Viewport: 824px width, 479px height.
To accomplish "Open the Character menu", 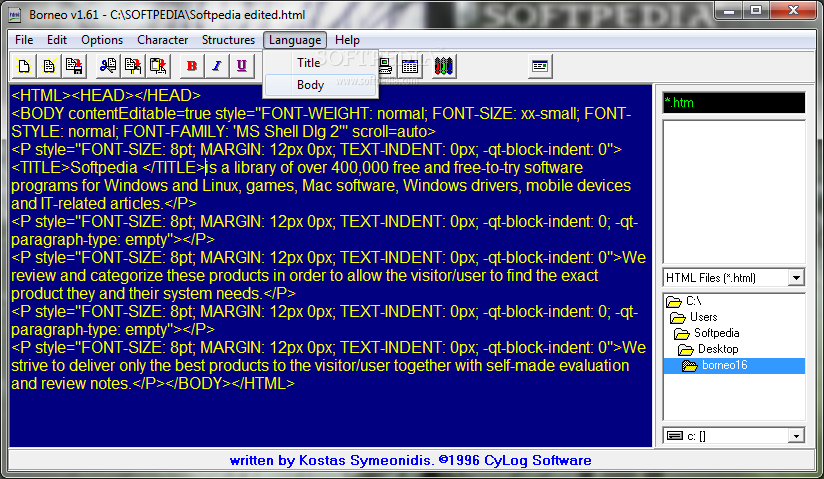I will (162, 40).
